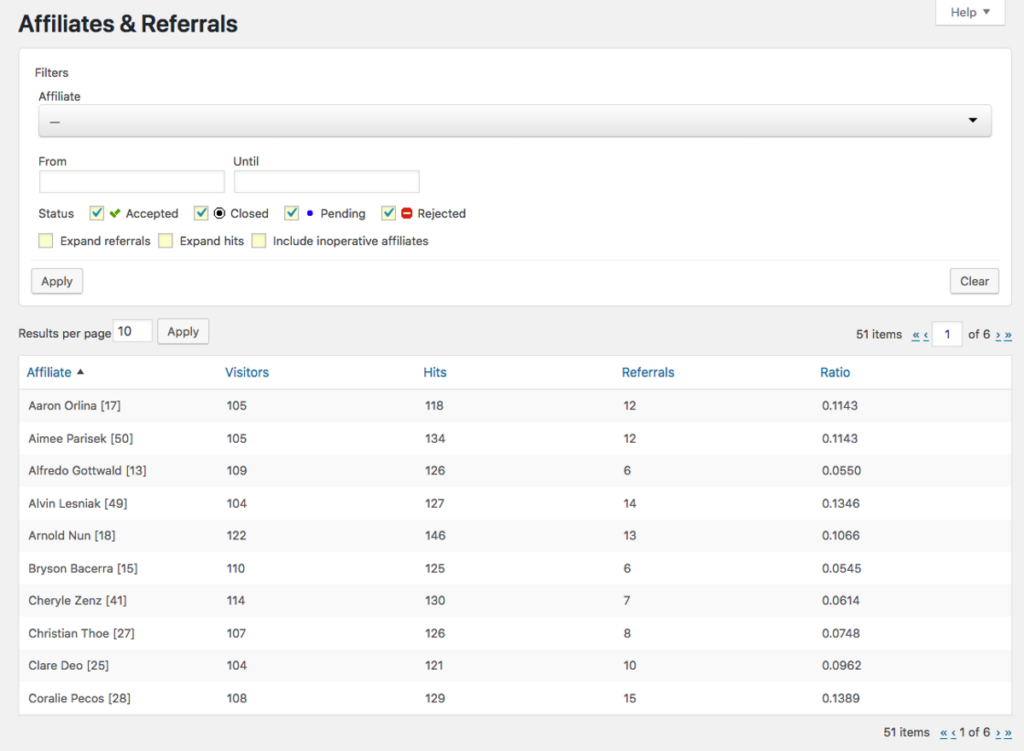
Task: Go to next page in bottom pagination
Action: (998, 733)
